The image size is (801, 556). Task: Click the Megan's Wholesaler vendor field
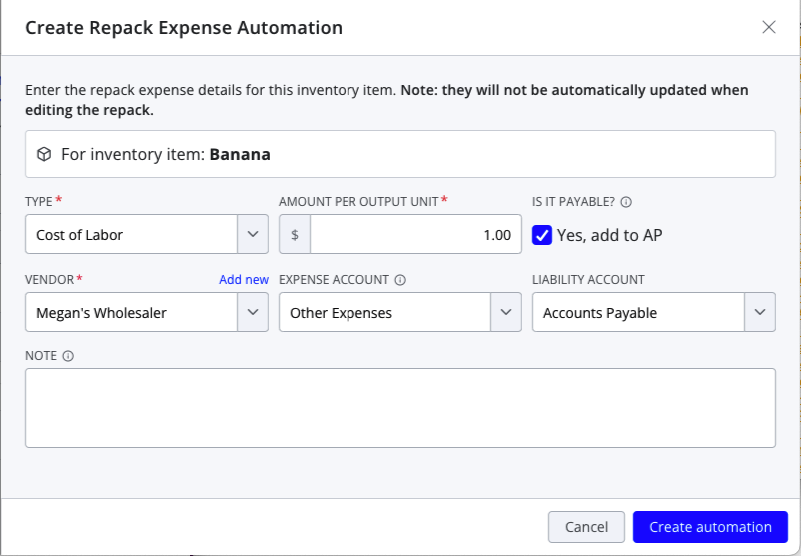click(x=132, y=312)
